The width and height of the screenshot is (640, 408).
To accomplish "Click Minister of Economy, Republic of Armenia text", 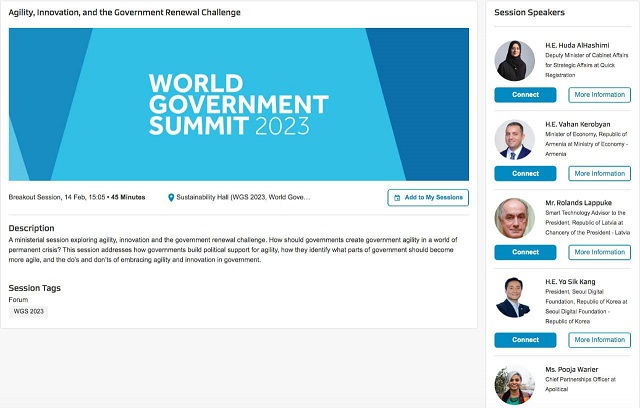I will (587, 144).
